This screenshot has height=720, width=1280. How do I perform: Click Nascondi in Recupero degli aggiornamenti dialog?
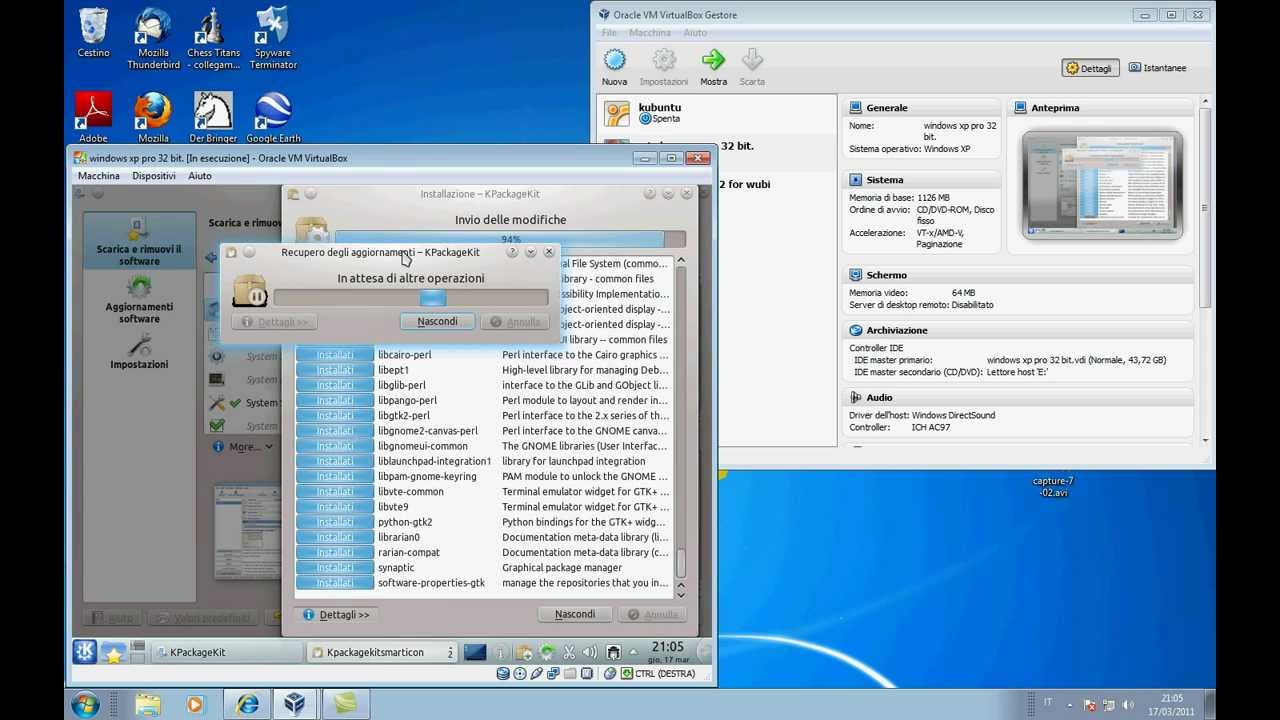click(437, 322)
